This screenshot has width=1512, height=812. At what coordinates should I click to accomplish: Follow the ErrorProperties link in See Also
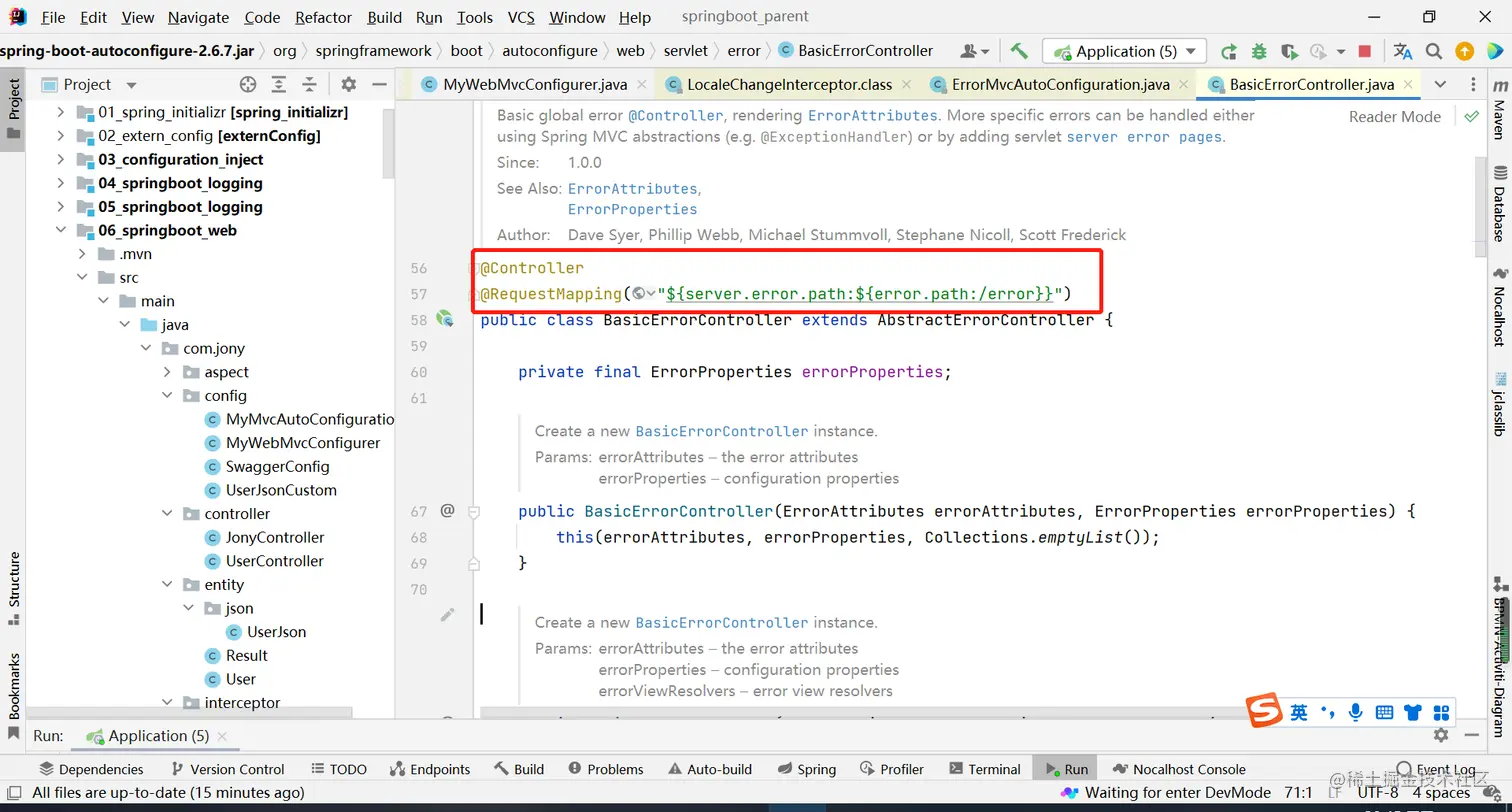pyautogui.click(x=632, y=209)
